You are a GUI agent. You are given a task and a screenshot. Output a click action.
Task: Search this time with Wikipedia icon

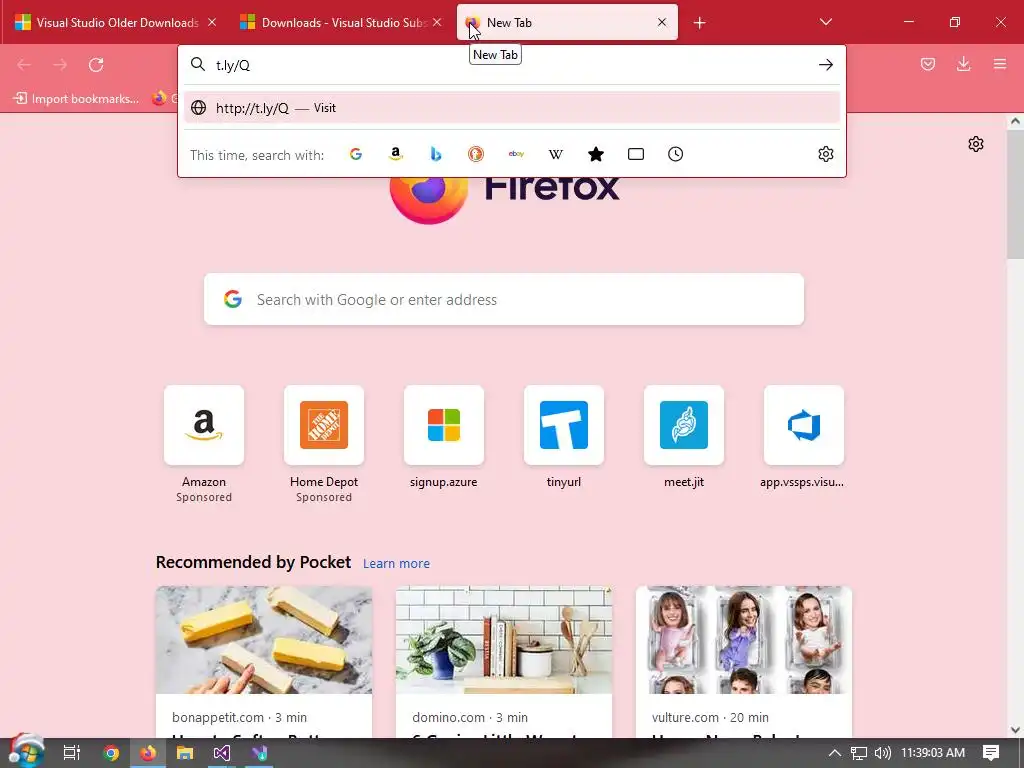click(556, 154)
